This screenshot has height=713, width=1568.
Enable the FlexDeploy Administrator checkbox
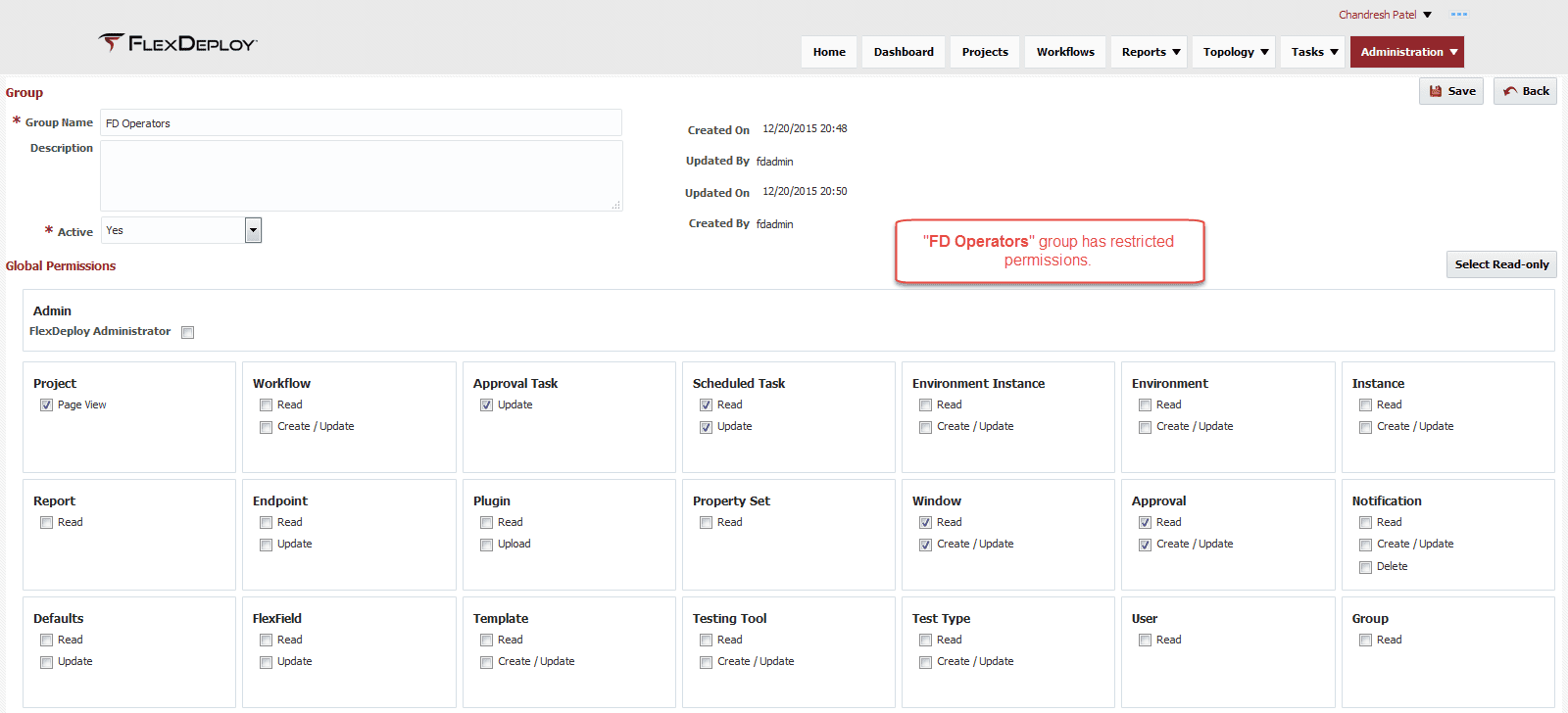[x=188, y=332]
